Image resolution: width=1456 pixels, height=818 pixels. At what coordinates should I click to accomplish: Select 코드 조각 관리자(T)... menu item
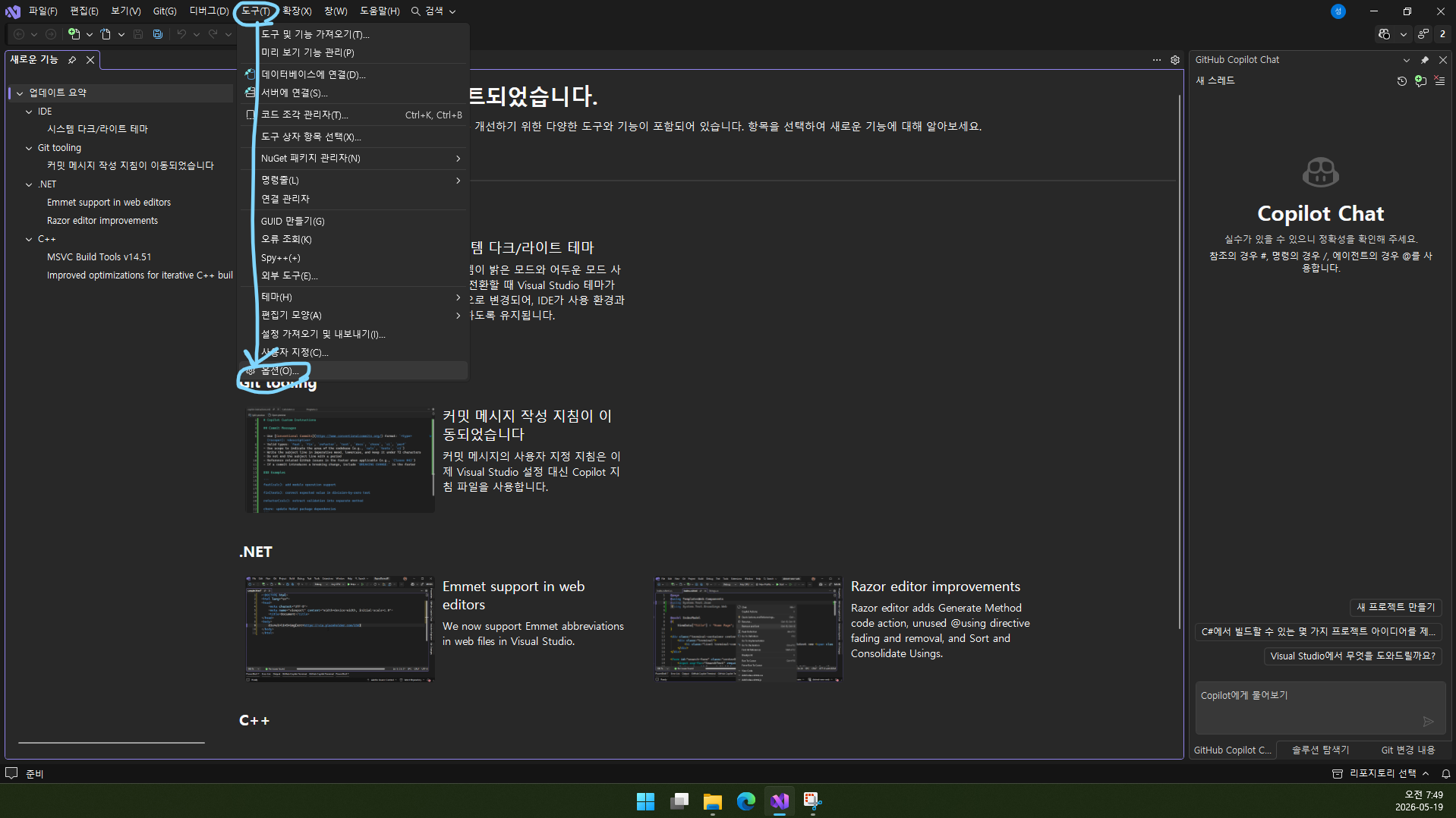[x=354, y=115]
